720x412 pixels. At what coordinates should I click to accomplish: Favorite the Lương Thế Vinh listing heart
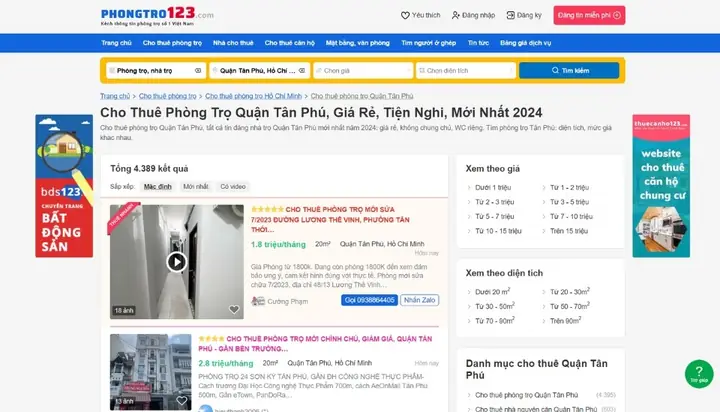pos(234,310)
